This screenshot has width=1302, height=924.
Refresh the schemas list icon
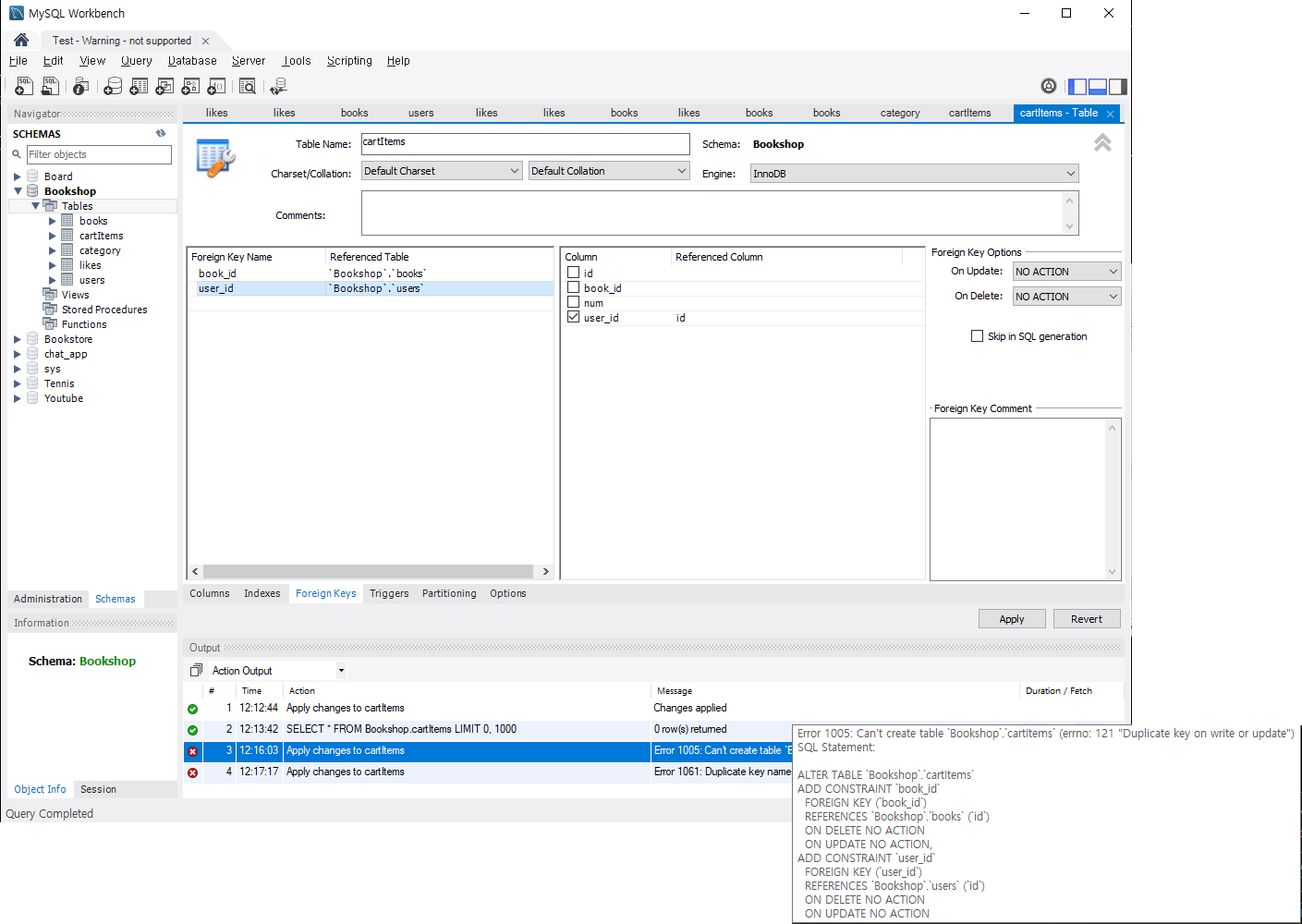161,133
